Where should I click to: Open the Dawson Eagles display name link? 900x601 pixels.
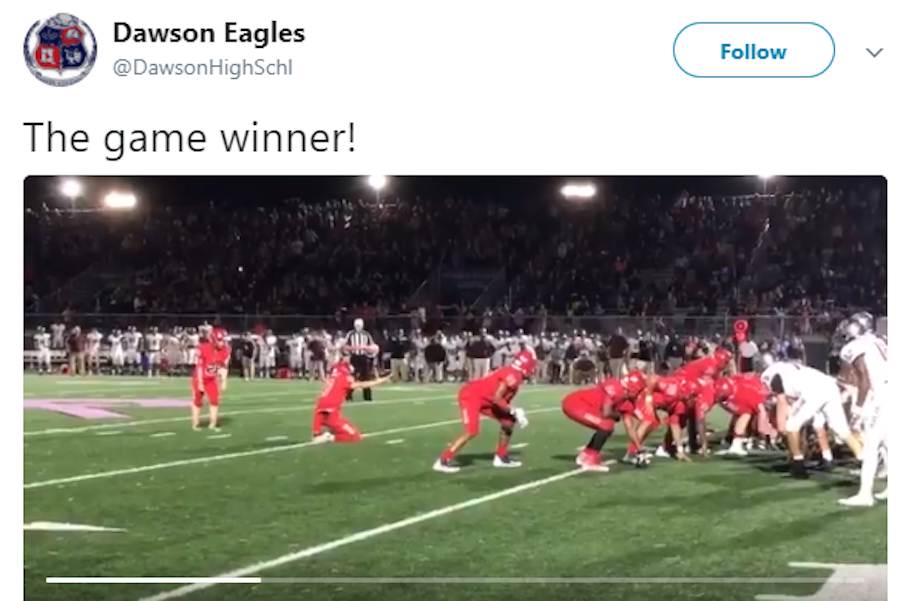tap(209, 33)
